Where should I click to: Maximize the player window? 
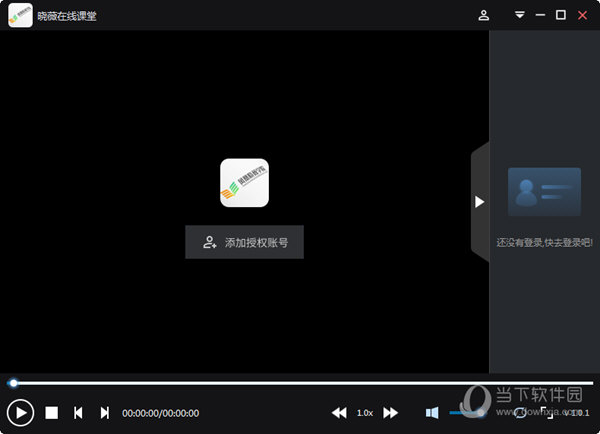(x=561, y=15)
